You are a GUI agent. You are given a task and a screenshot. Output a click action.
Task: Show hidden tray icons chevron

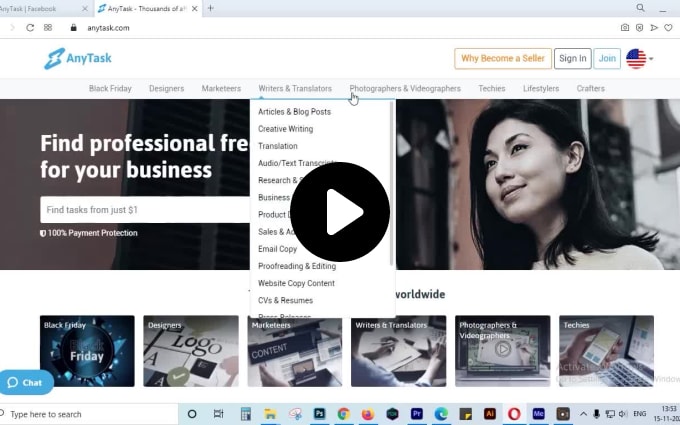point(584,414)
